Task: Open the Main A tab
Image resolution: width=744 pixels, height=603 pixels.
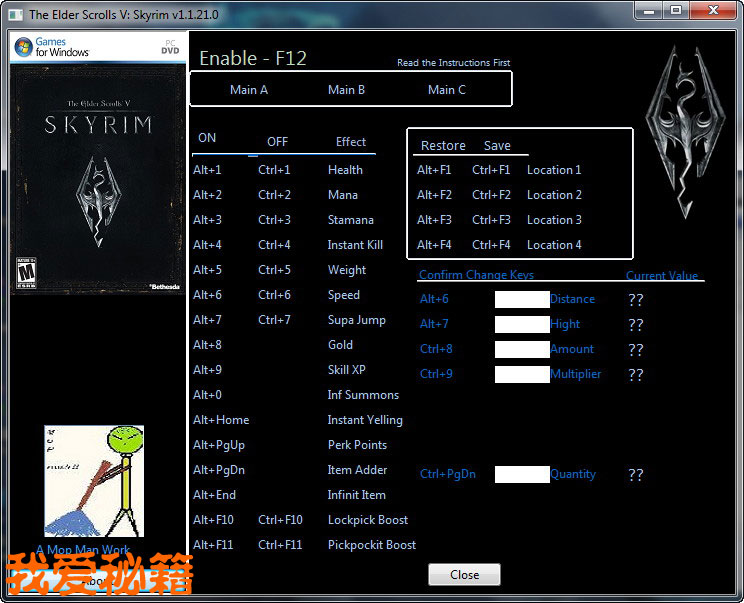Action: click(x=249, y=89)
